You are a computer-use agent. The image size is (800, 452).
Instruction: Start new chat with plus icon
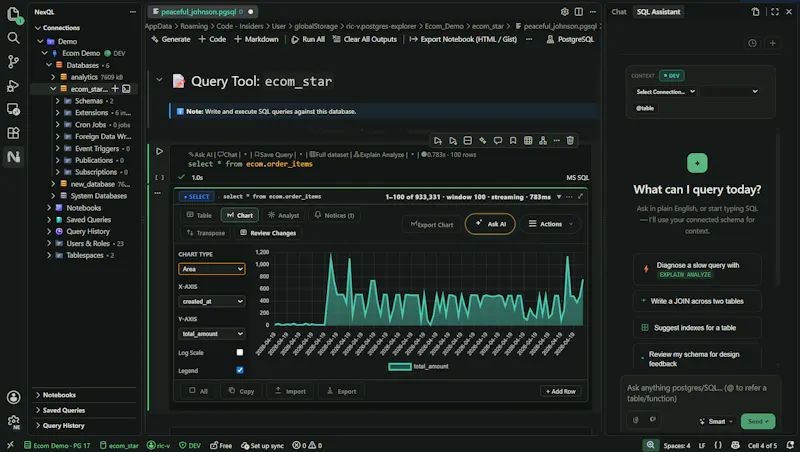772,43
